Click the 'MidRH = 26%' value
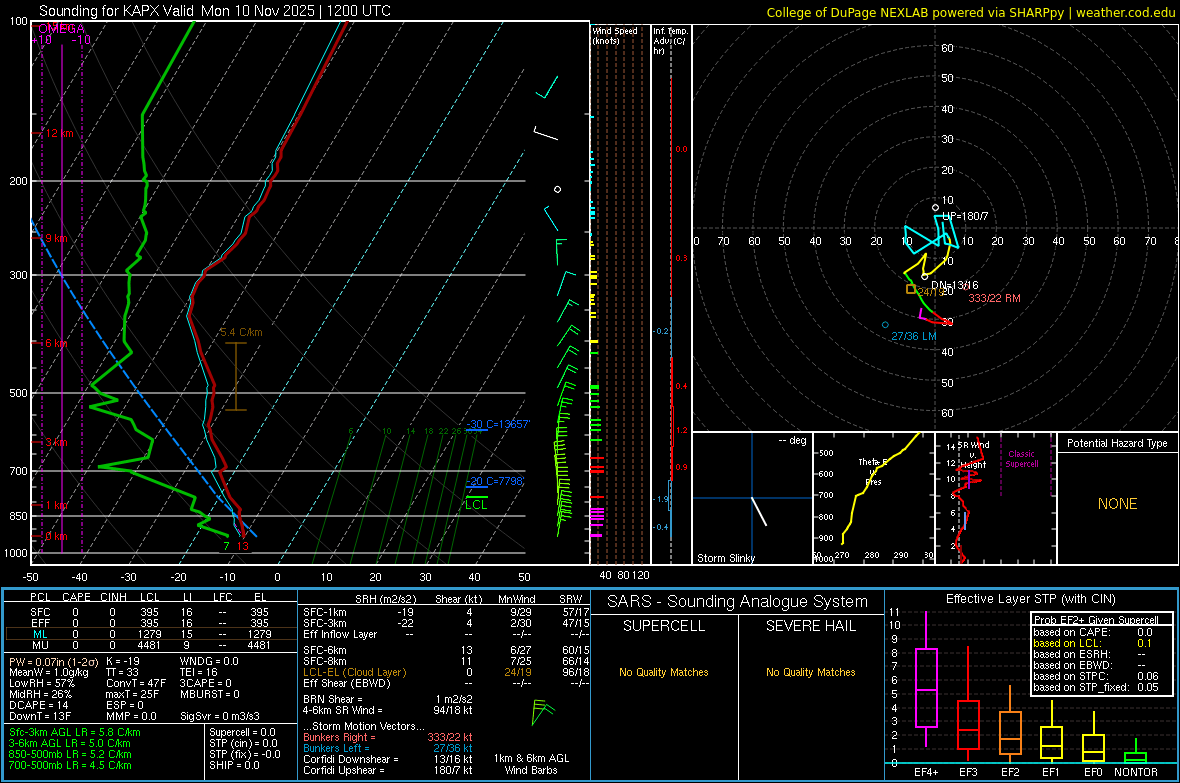This screenshot has height=783, width=1180. pos(41,693)
